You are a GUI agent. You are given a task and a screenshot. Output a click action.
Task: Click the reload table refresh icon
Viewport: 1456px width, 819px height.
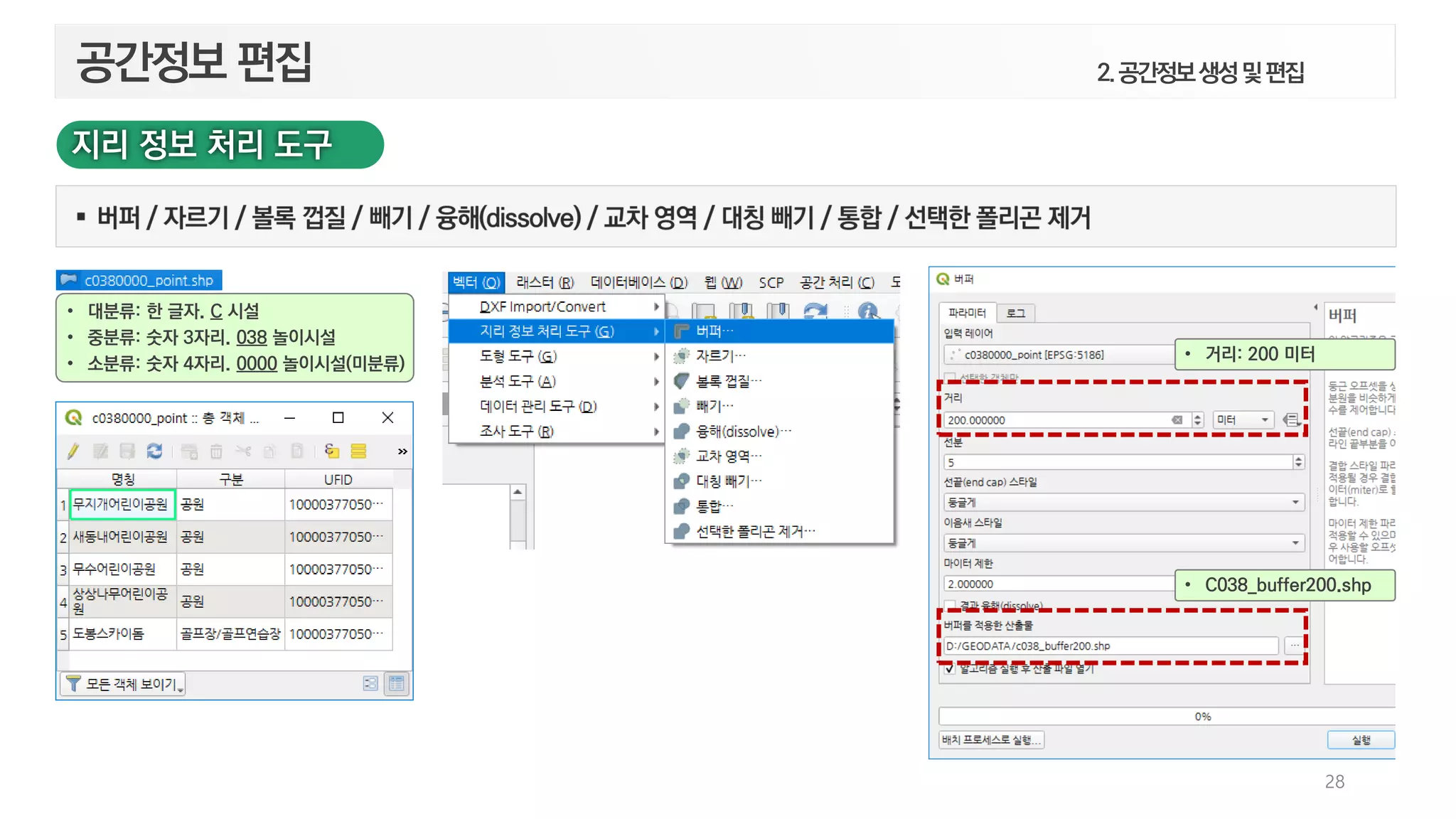(154, 451)
